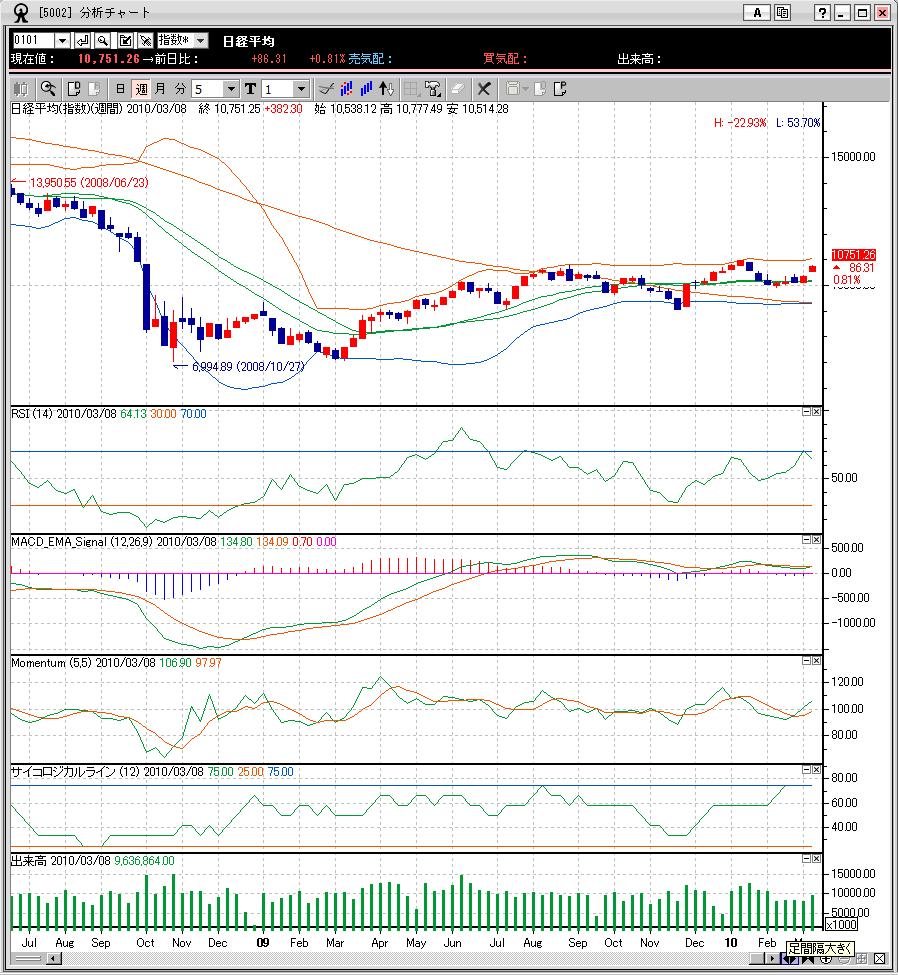
Task: Switch to monthly chart with 月 button
Action: pos(160,89)
